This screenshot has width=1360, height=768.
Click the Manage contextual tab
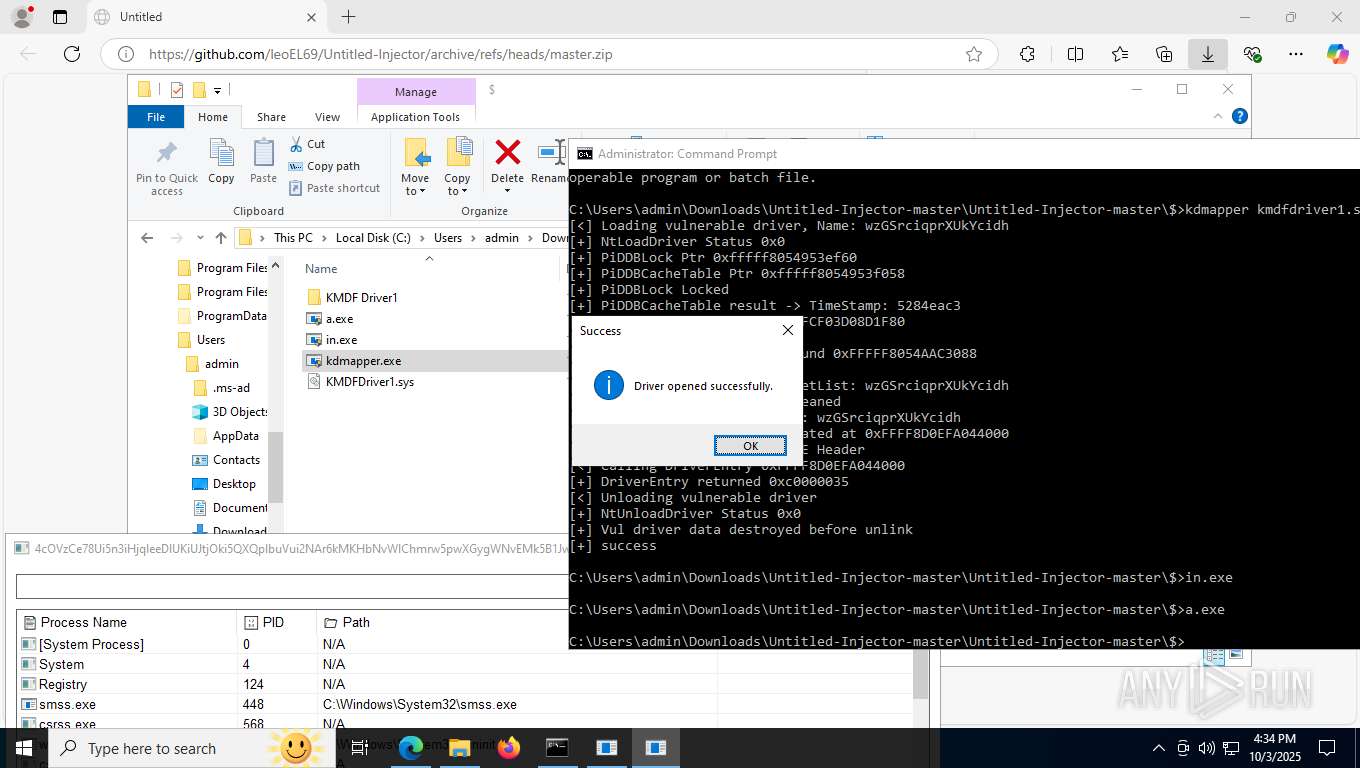[x=415, y=91]
